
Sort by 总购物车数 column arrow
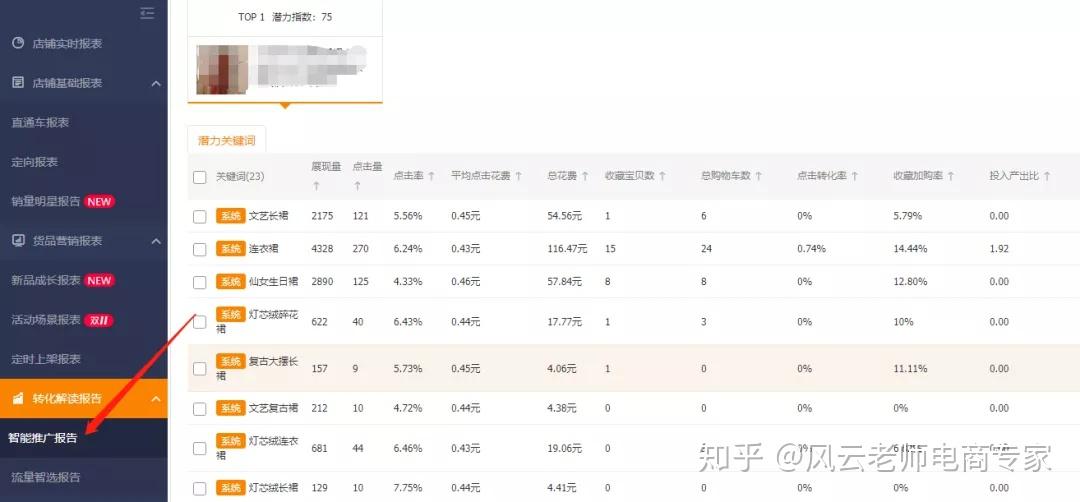point(758,176)
